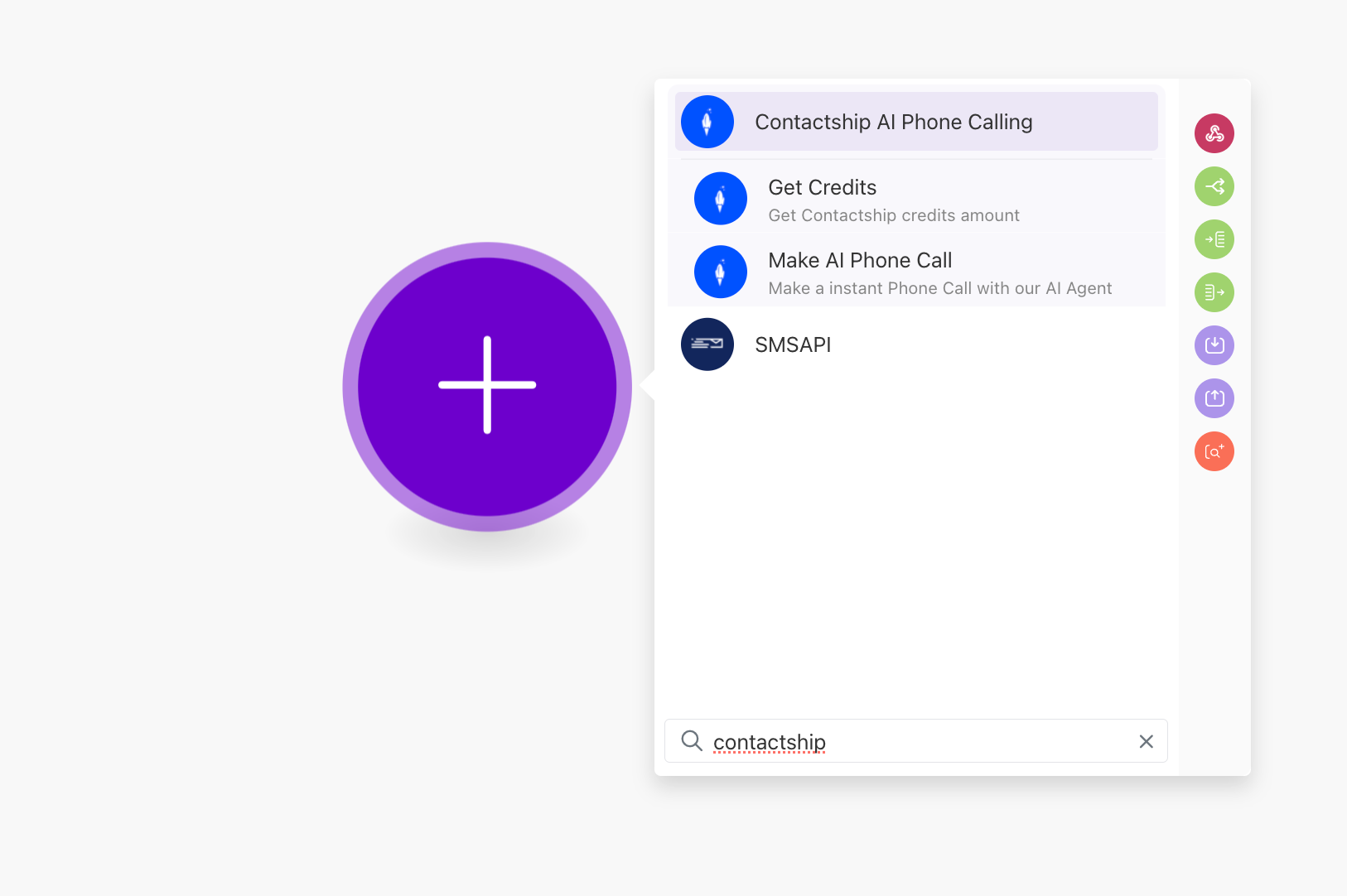
Task: Click the big purple plus module button
Action: 487,386
